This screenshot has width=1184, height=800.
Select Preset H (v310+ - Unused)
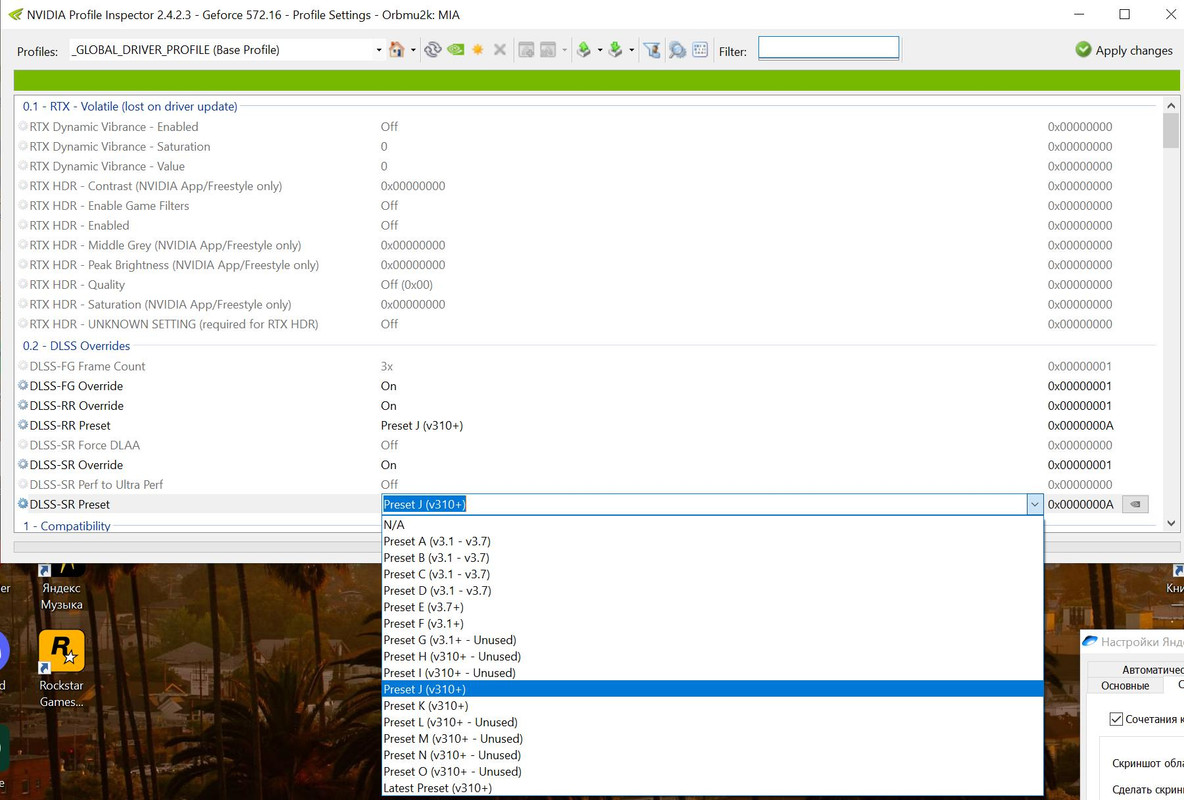pyautogui.click(x=713, y=656)
